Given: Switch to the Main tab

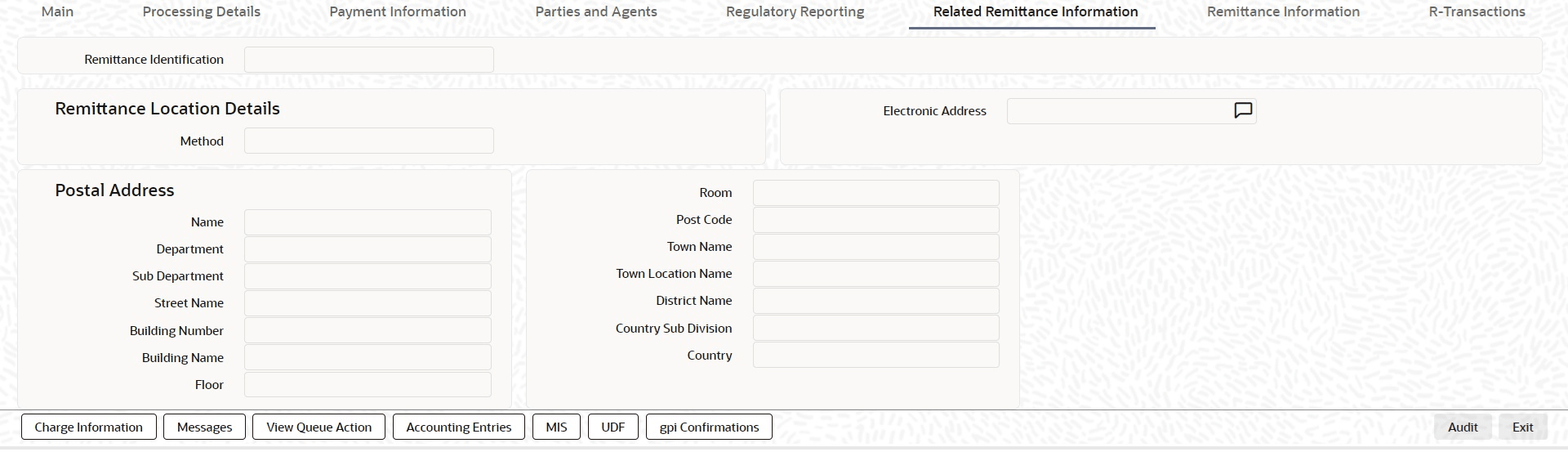Looking at the screenshot, I should [57, 11].
